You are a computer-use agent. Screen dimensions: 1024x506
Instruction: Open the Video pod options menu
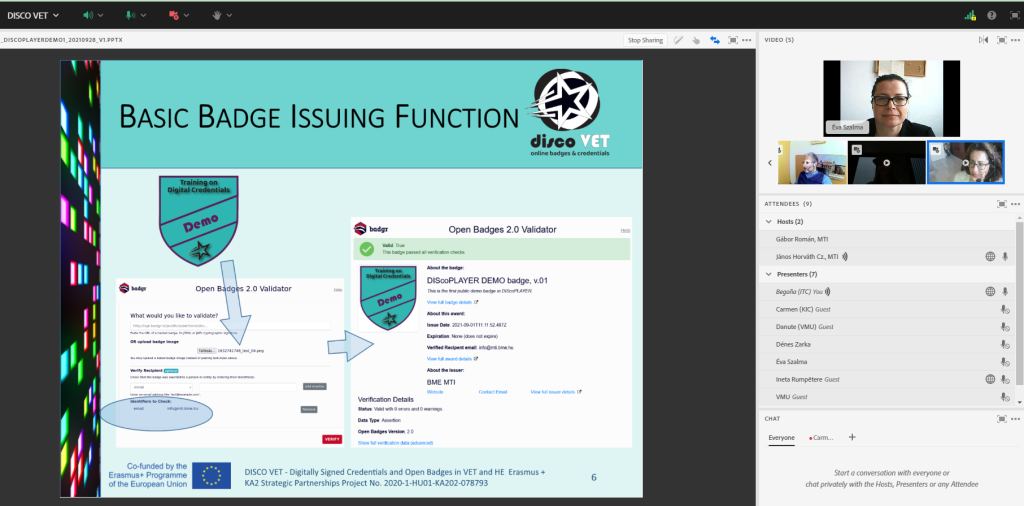coord(1017,40)
